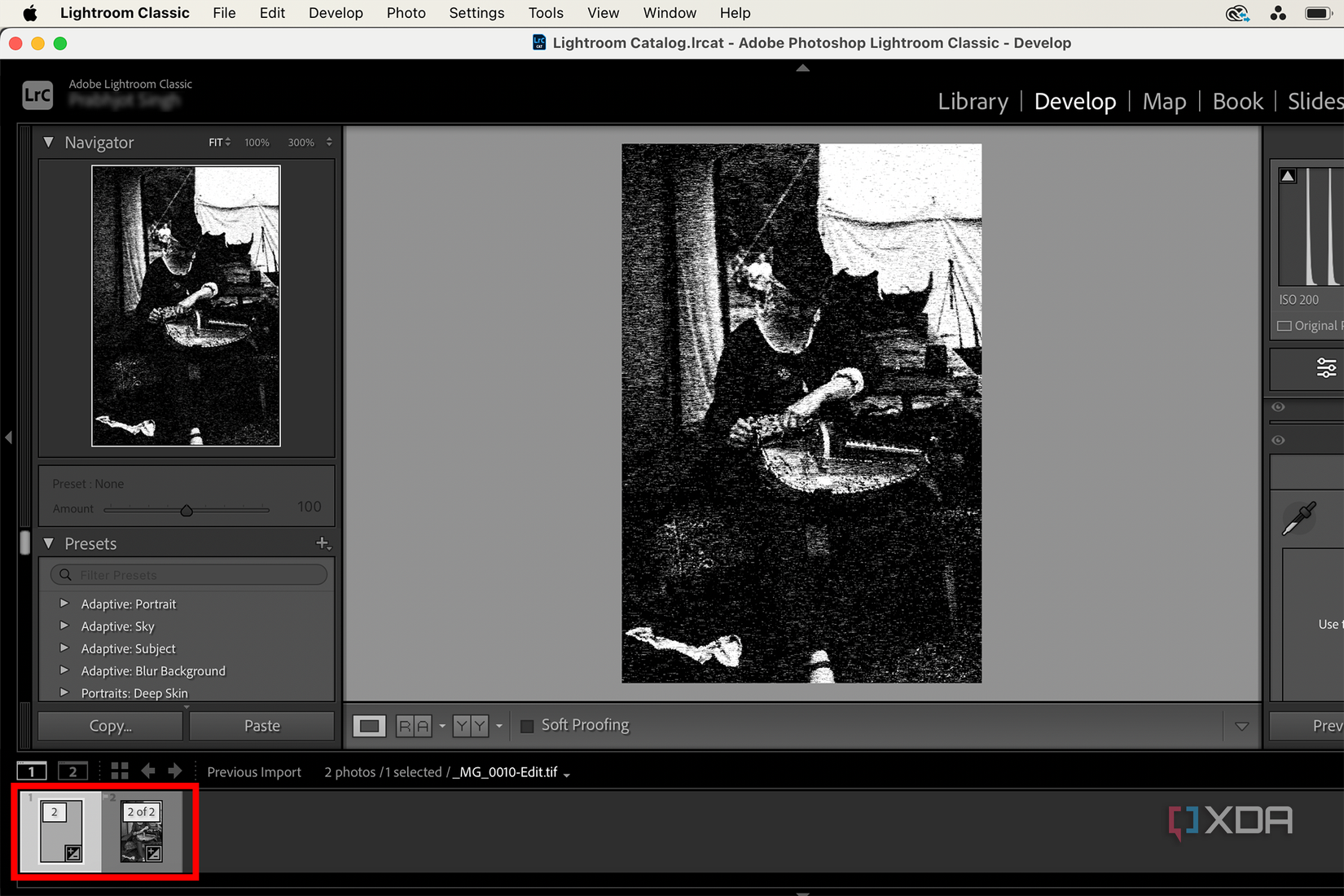Click the histogram clipping triangle indicator
Screen dimensions: 1344x896
1288,174
